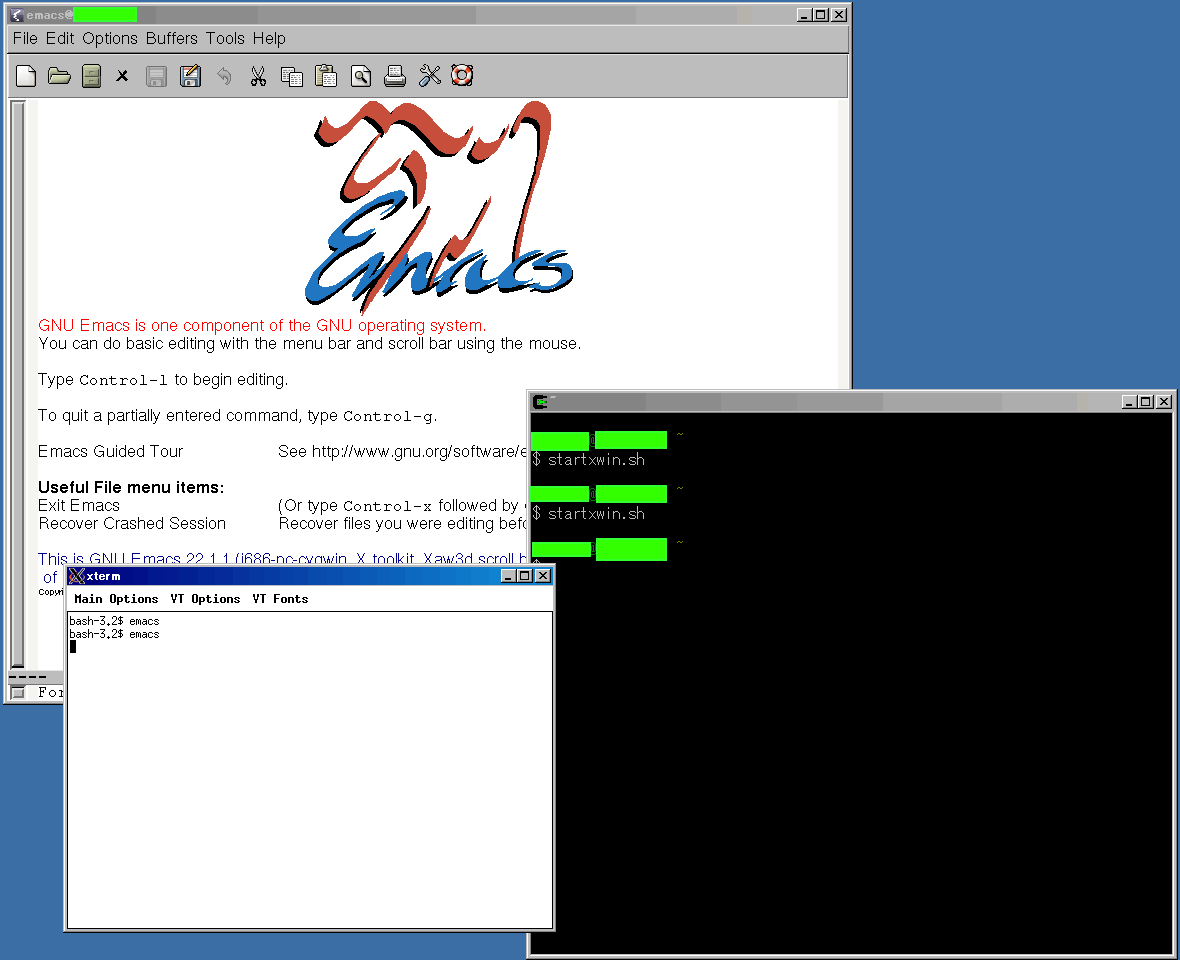1180x960 pixels.
Task: Open Preferences via the tools icon
Action: point(429,76)
